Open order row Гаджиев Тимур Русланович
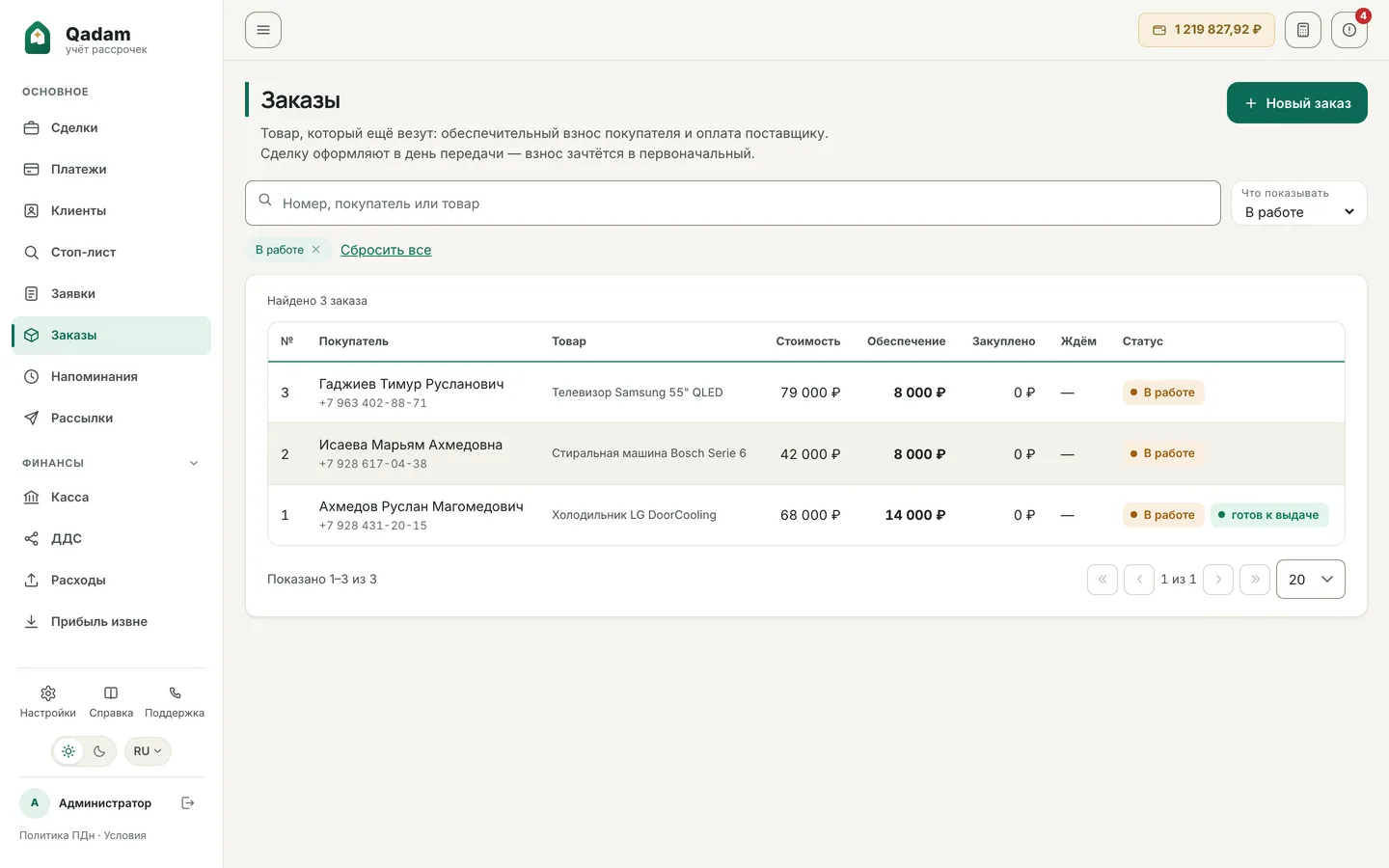This screenshot has height=868, width=1389. [x=806, y=393]
